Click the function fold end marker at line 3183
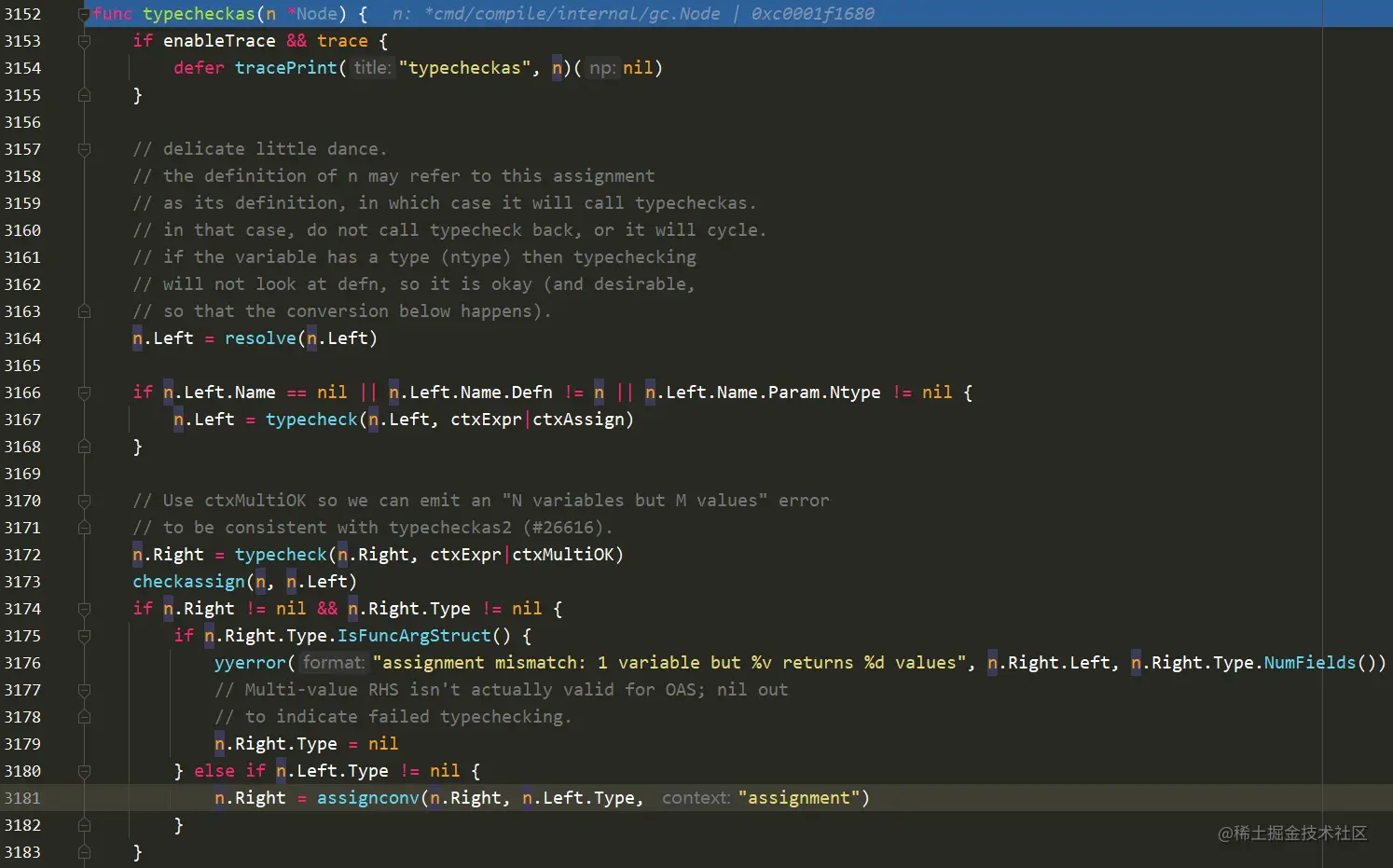The image size is (1393, 868). (x=84, y=852)
